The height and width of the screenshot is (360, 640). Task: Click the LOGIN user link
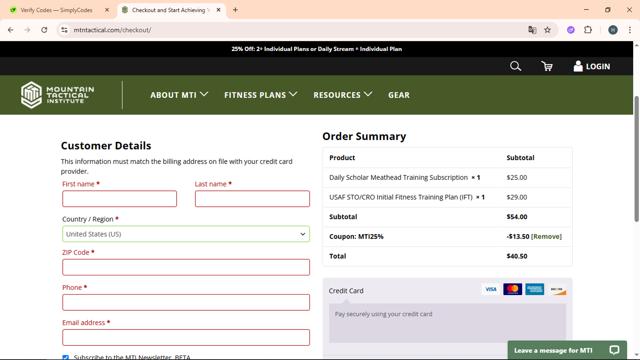[592, 66]
